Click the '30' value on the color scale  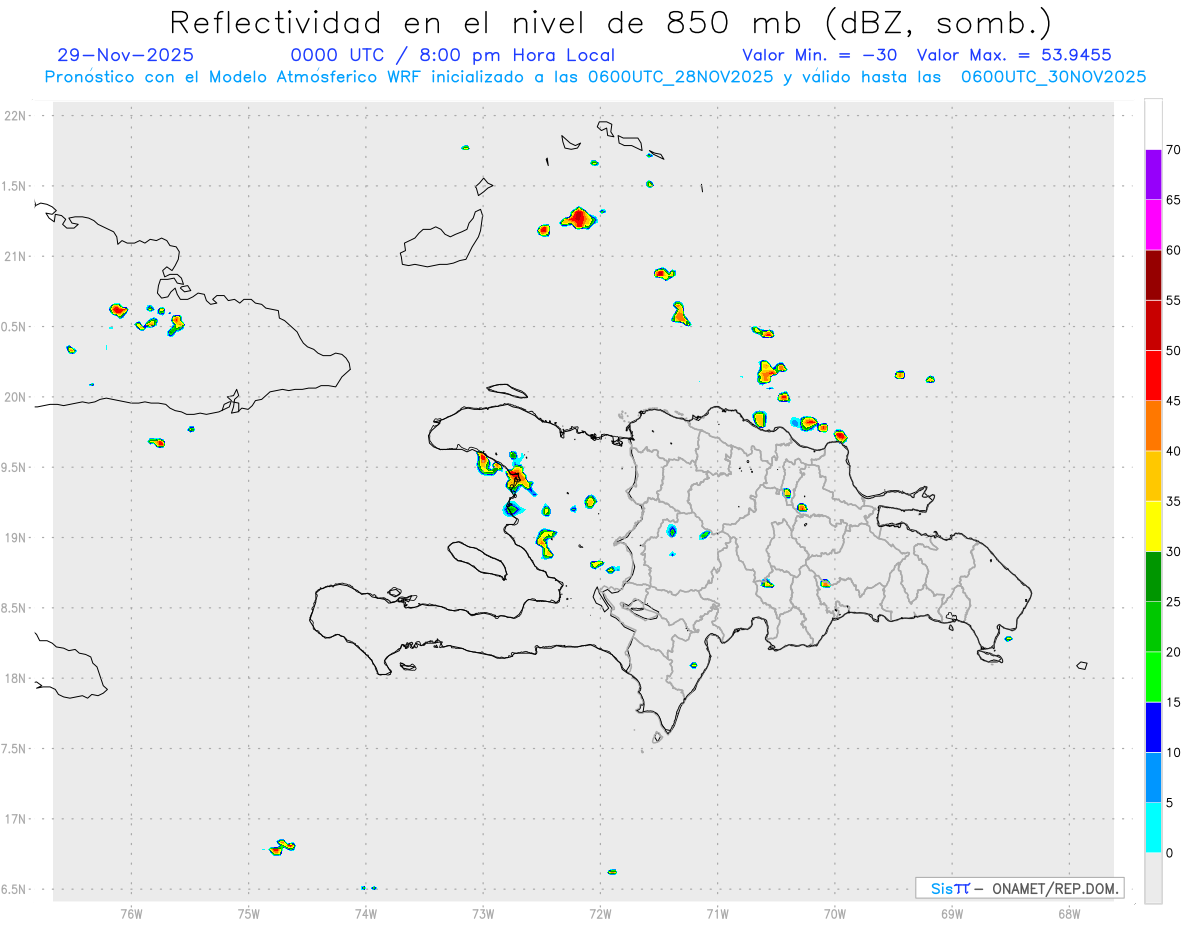coord(1174,551)
